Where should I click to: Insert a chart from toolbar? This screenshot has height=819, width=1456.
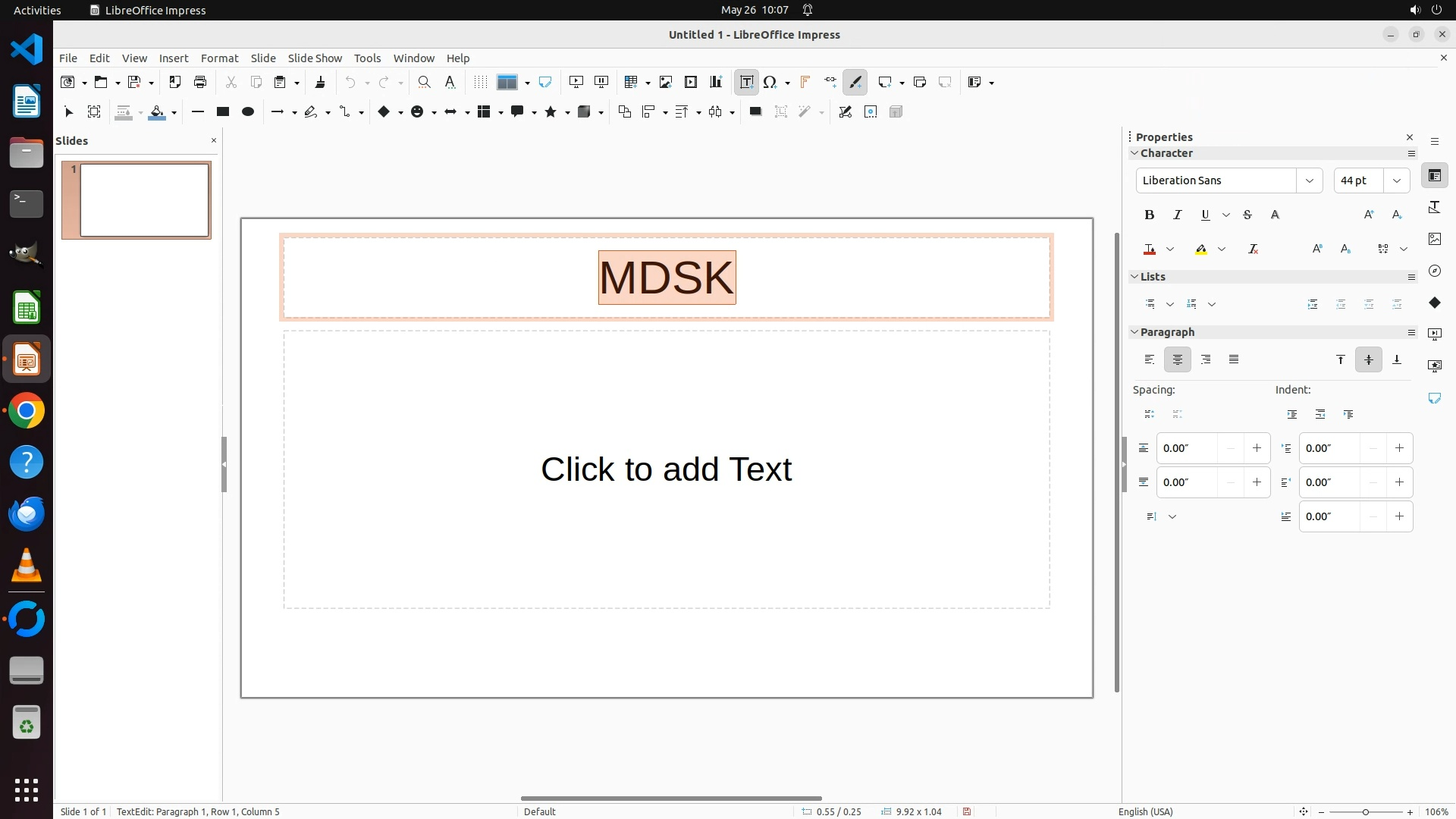click(716, 82)
